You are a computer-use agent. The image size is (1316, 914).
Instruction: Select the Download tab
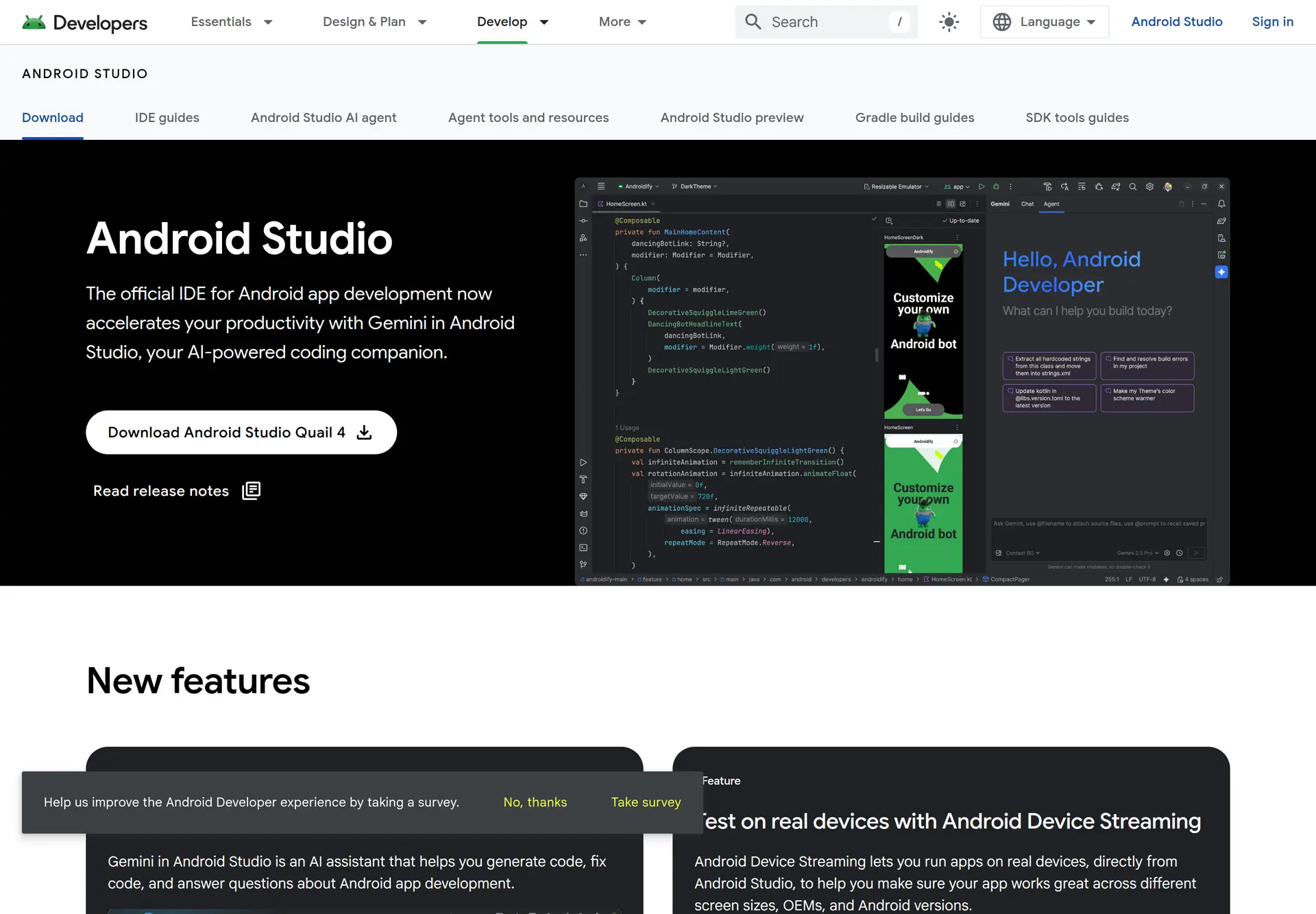pos(53,118)
